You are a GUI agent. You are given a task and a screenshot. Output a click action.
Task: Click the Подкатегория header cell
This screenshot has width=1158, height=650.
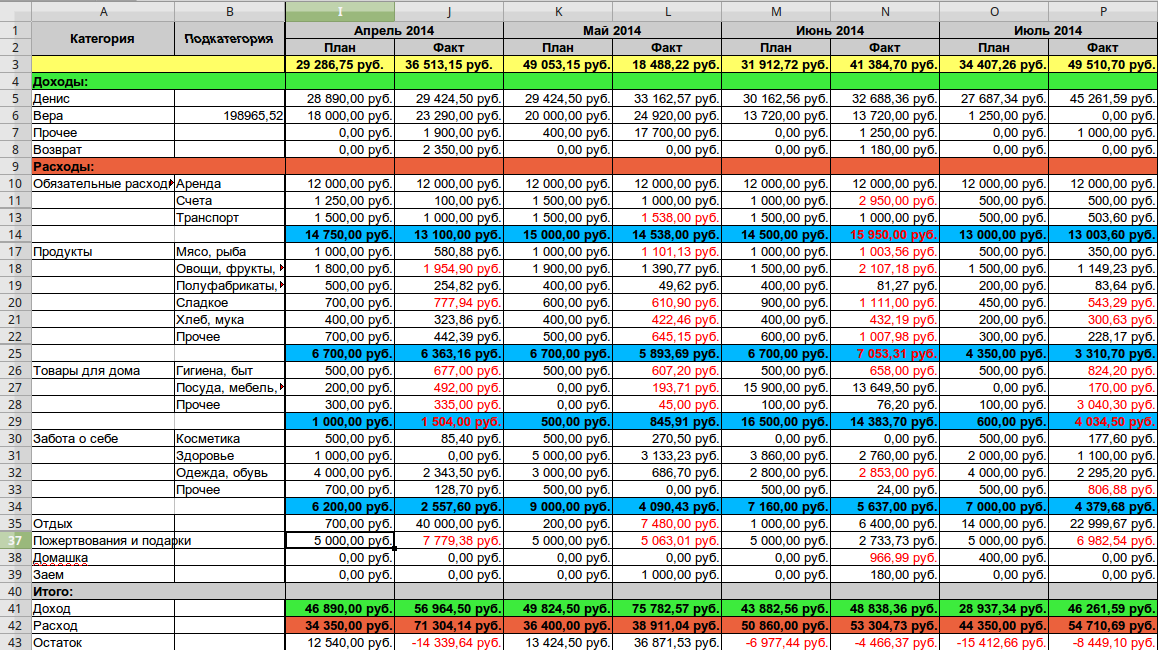[230, 39]
